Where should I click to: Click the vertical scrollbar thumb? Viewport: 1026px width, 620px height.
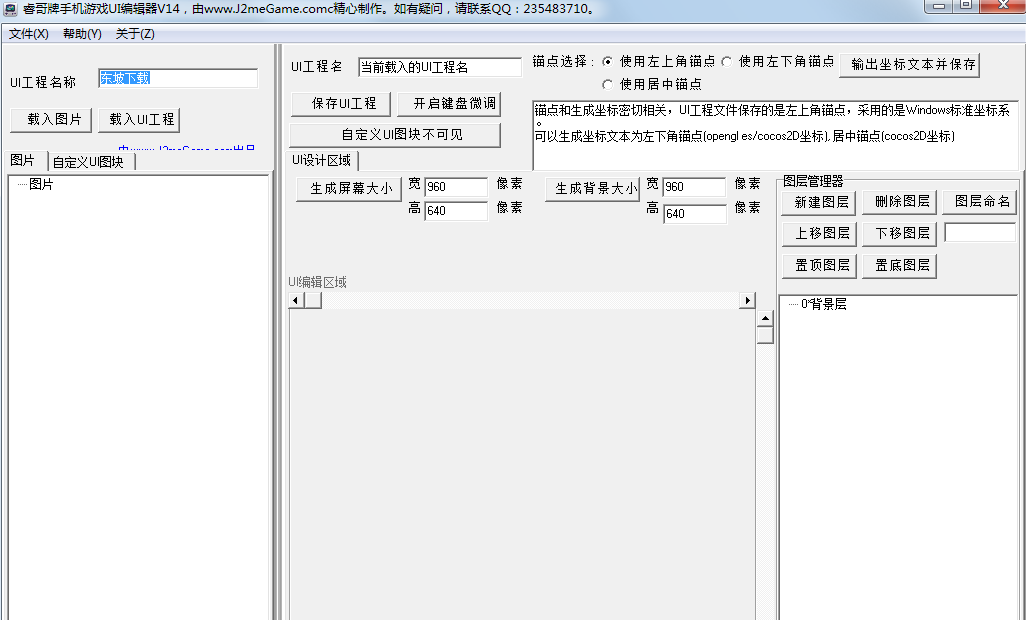[x=765, y=335]
